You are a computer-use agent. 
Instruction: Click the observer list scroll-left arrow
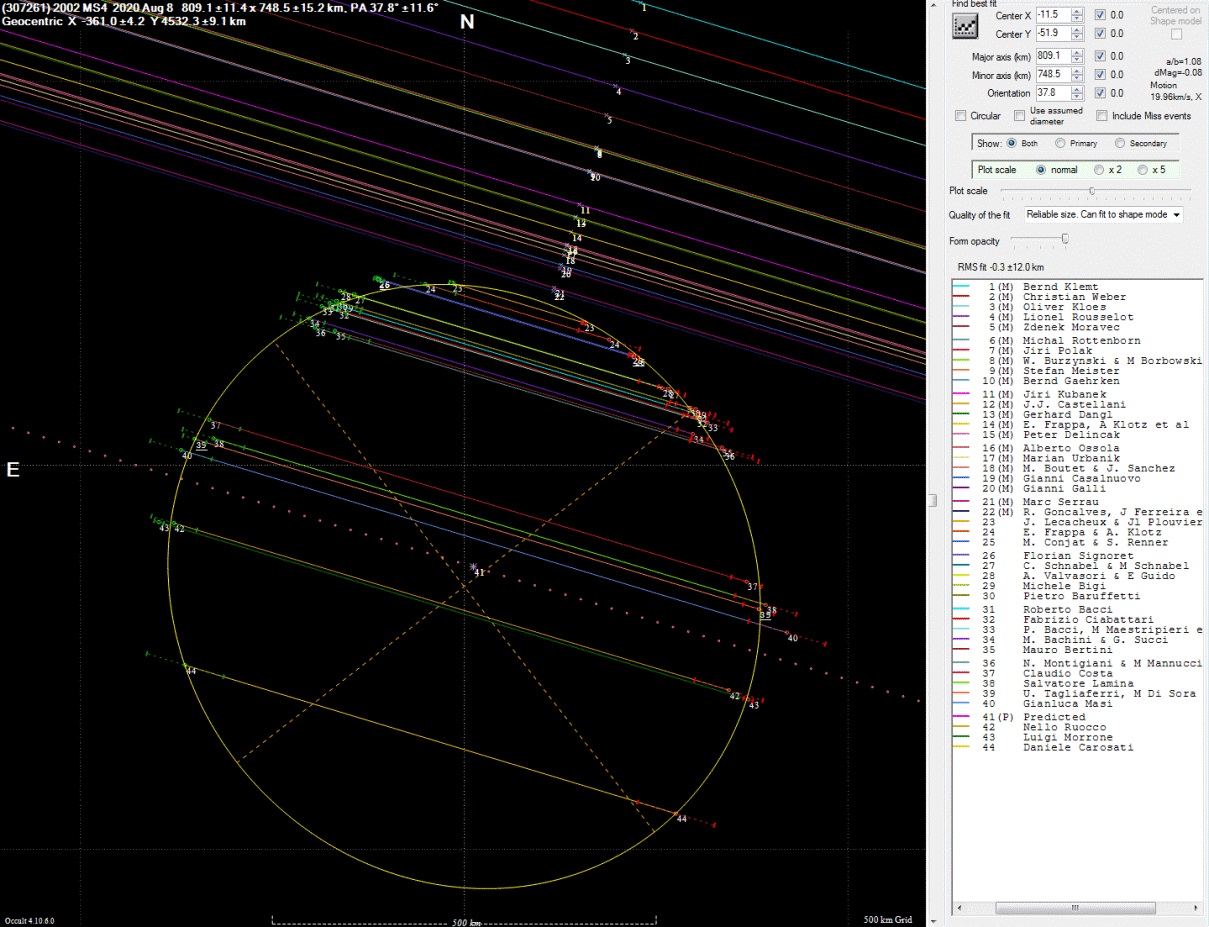pos(960,909)
